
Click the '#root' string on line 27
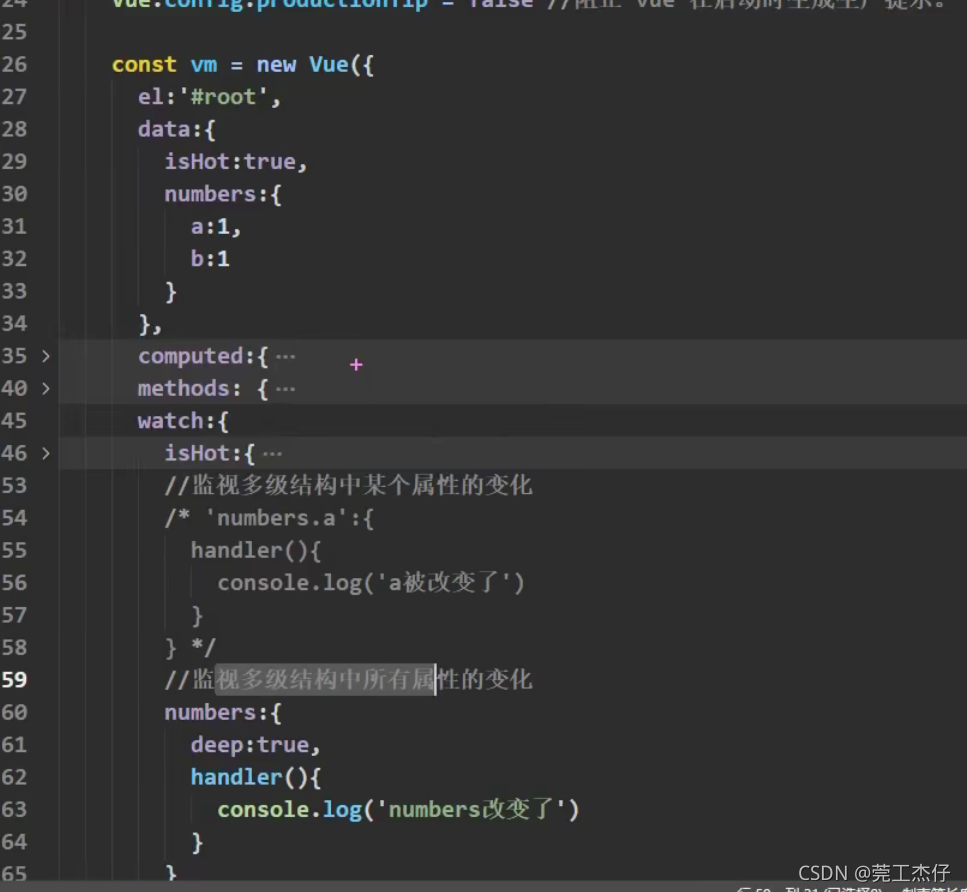(x=223, y=97)
